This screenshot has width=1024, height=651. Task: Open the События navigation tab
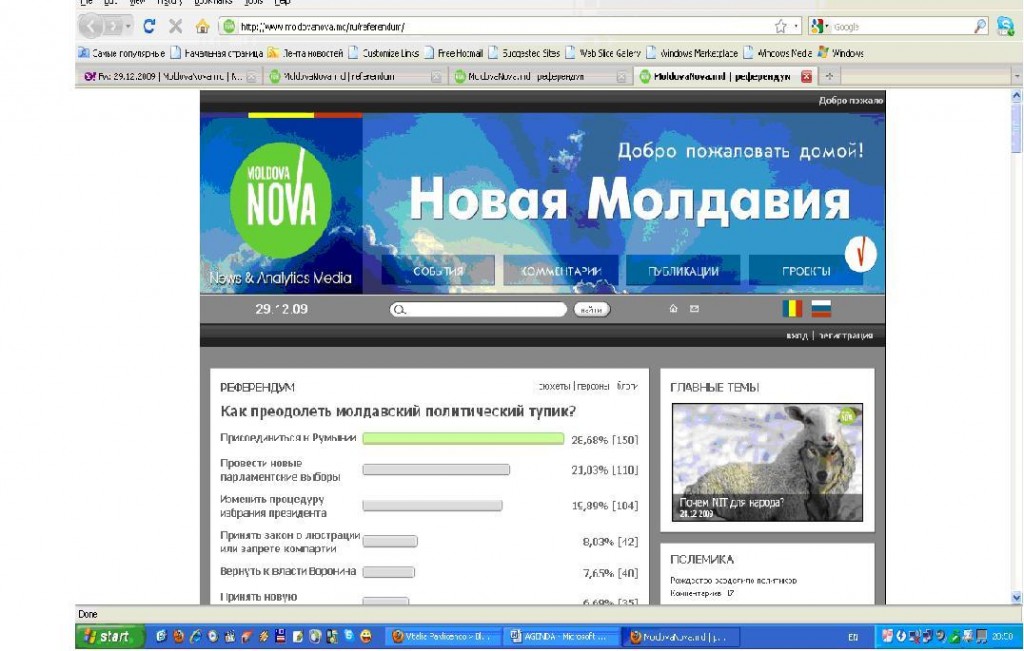(438, 271)
